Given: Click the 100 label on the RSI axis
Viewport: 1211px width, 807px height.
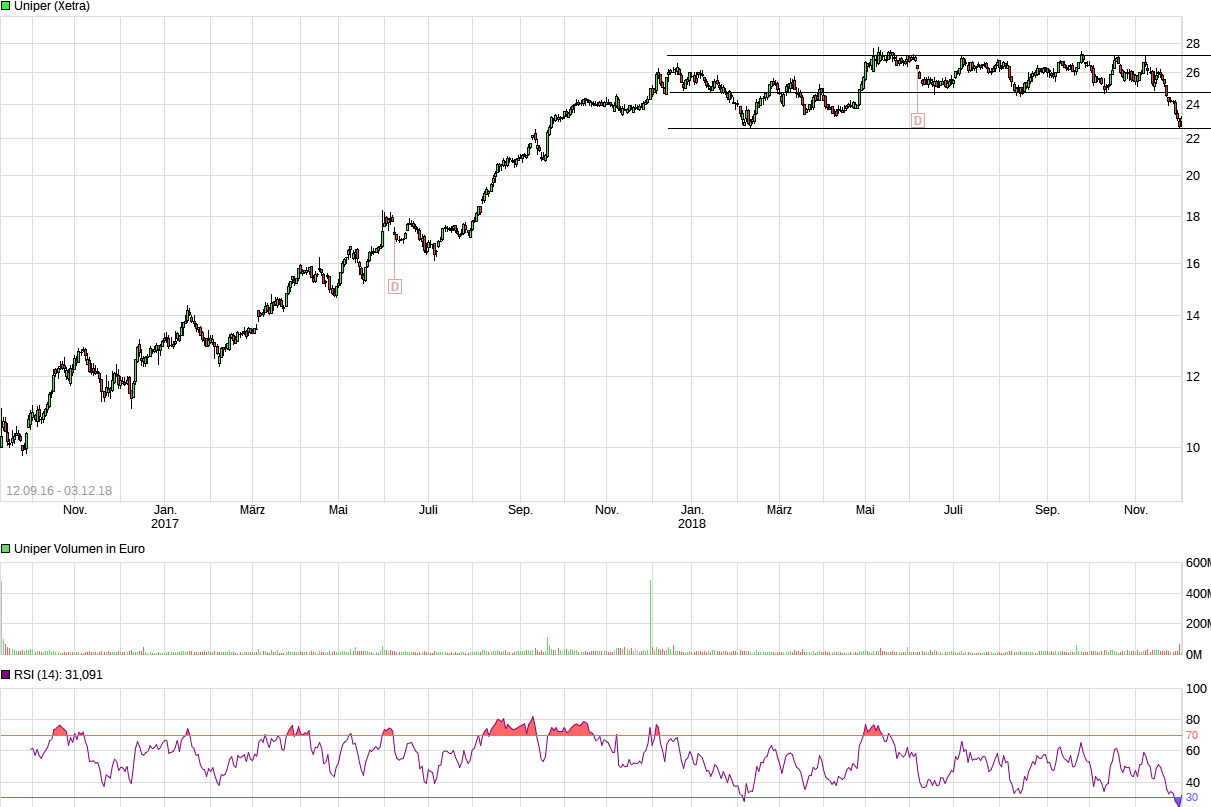Looking at the screenshot, I should pyautogui.click(x=1195, y=689).
